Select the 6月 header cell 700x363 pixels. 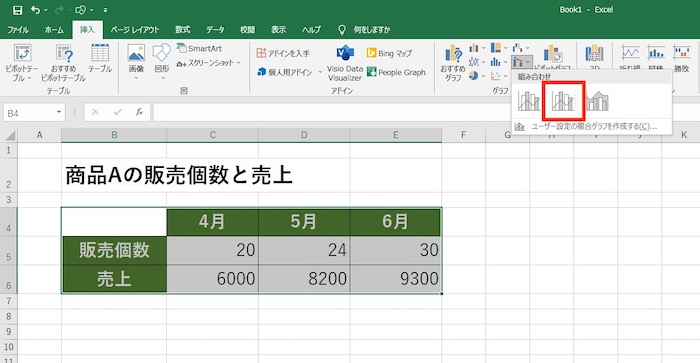[x=396, y=221]
